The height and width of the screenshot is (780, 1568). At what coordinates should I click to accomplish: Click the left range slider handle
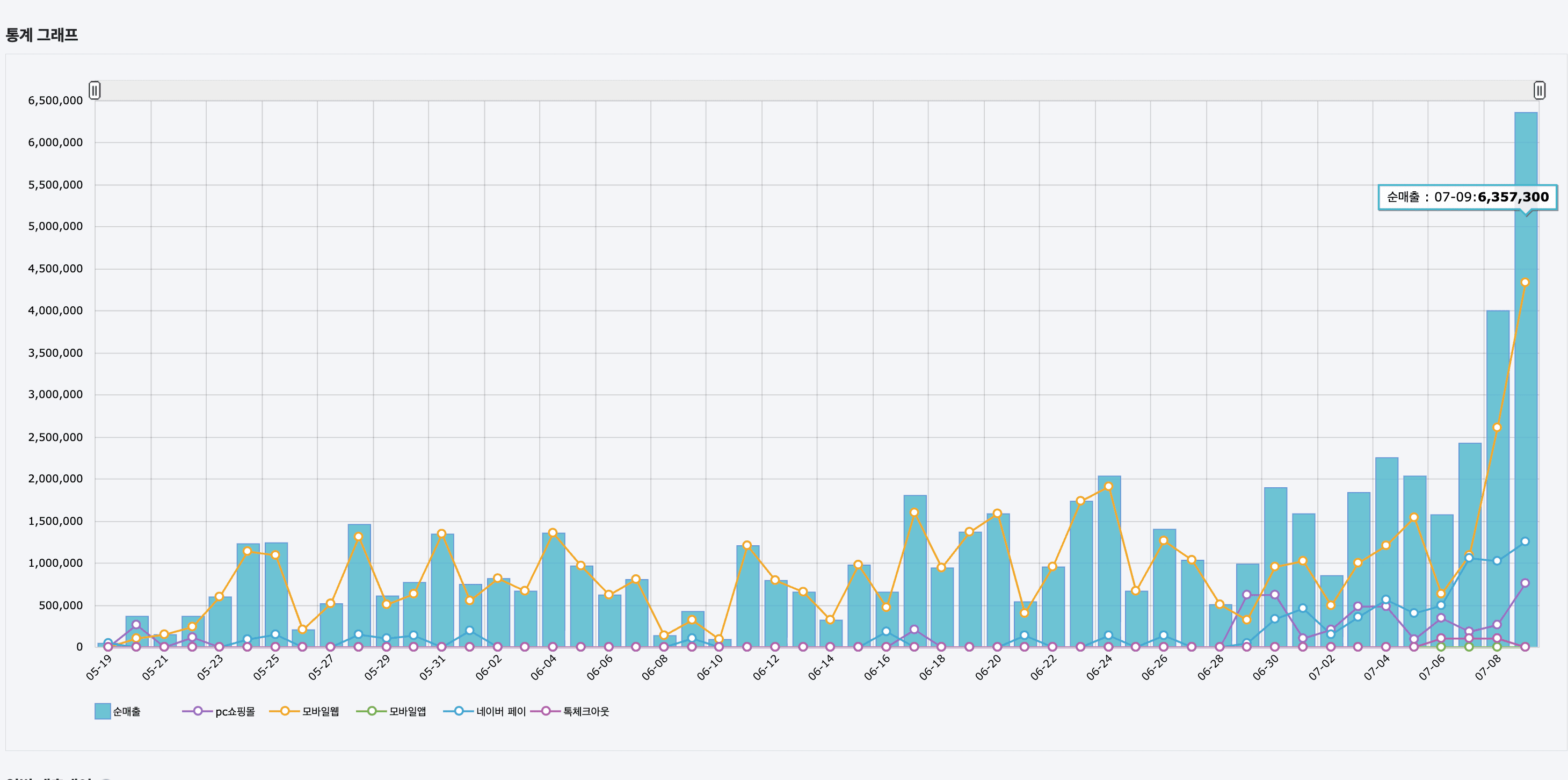coord(95,90)
